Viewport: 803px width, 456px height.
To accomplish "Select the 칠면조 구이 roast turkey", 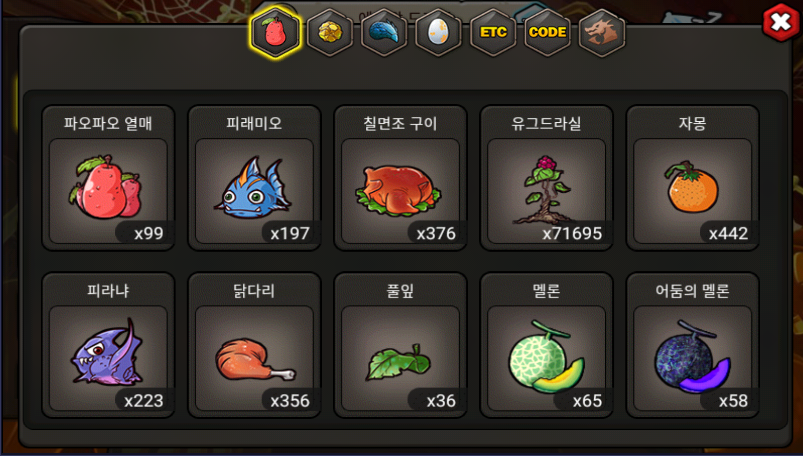I will click(400, 178).
